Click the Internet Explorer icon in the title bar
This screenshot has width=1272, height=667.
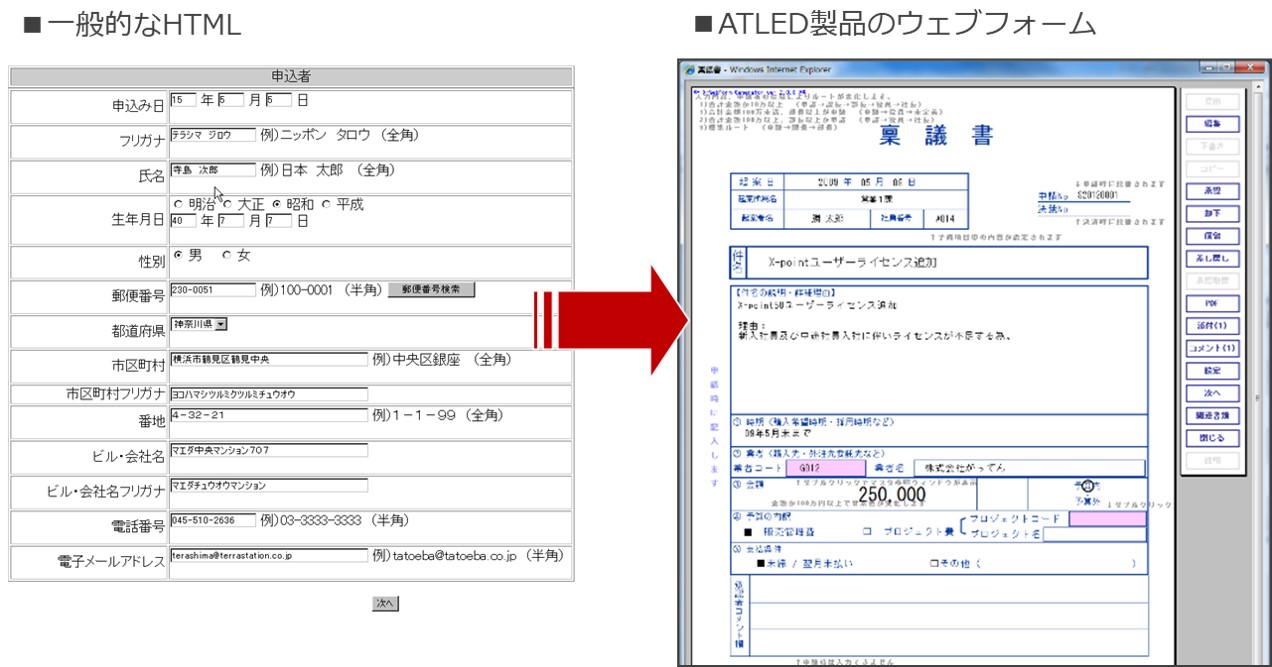coord(689,69)
